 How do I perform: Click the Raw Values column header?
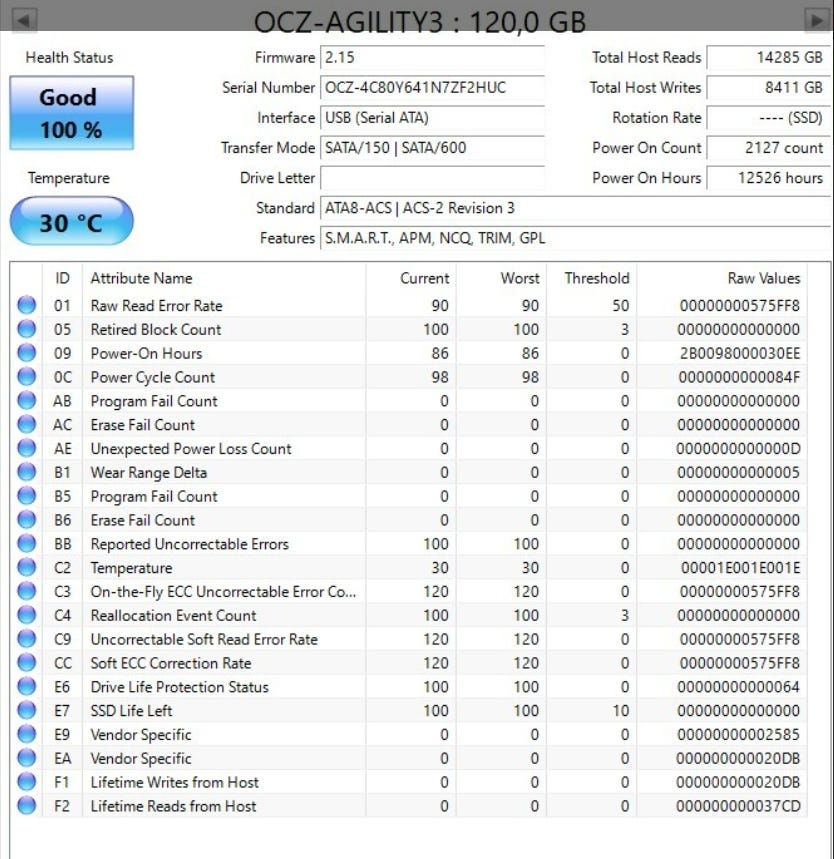722,278
